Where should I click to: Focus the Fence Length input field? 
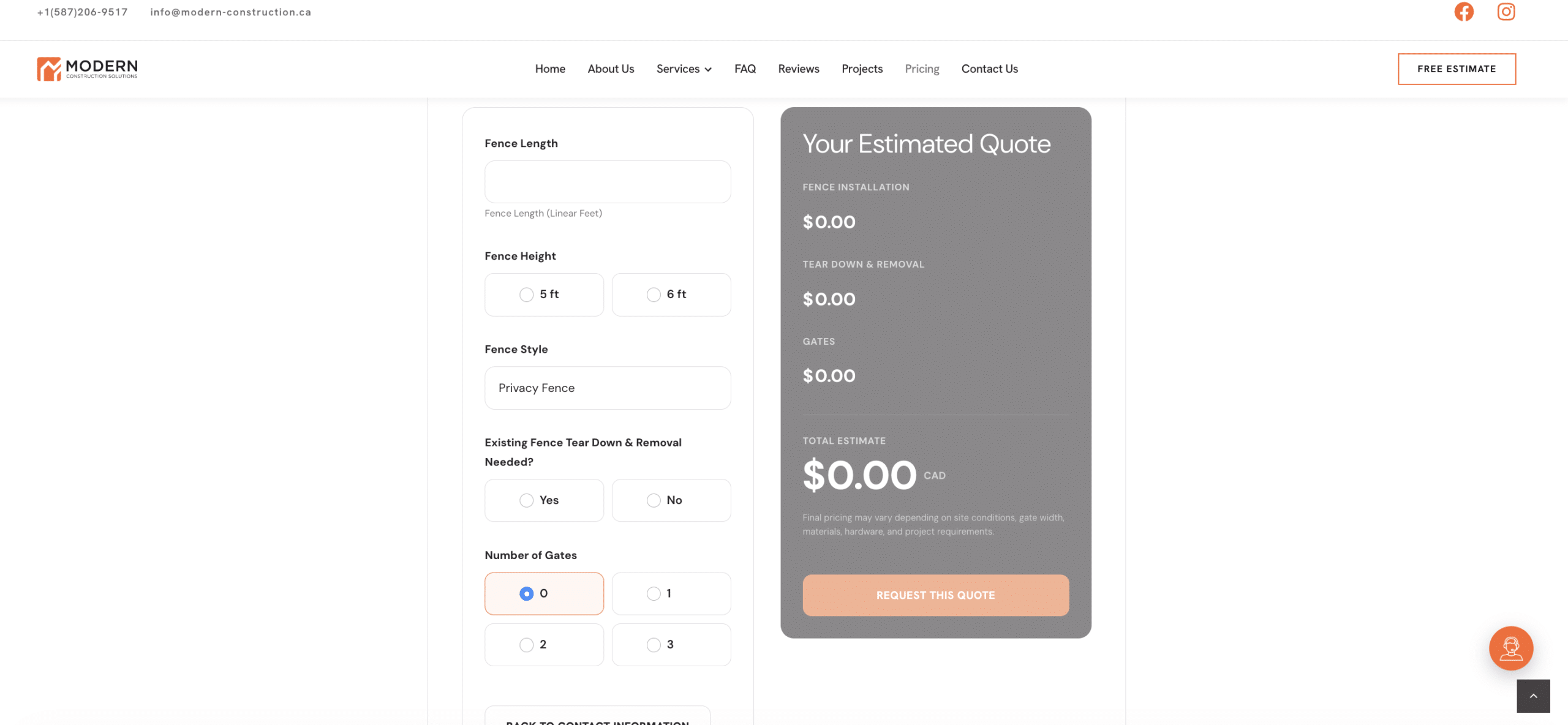coord(608,182)
